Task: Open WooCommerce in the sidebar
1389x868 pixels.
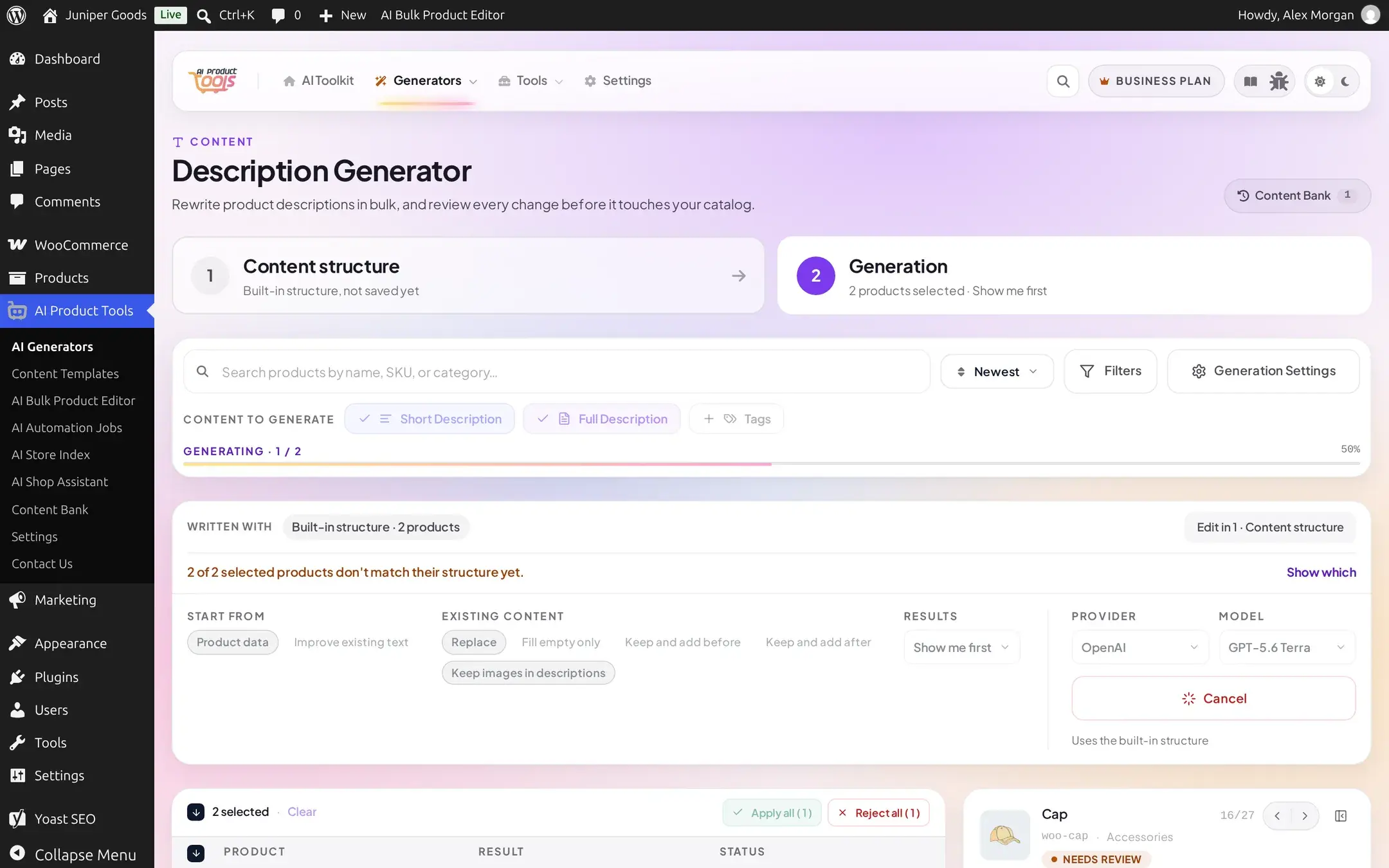Action: 77,245
